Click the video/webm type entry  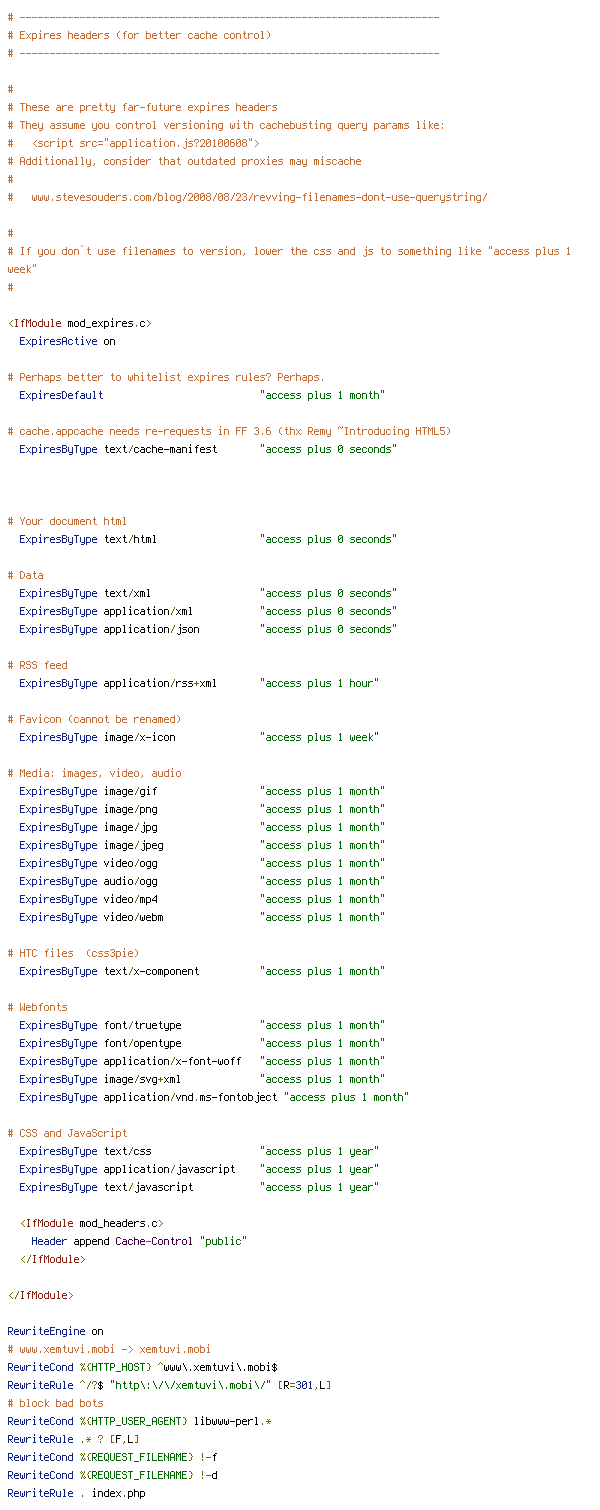[133, 917]
